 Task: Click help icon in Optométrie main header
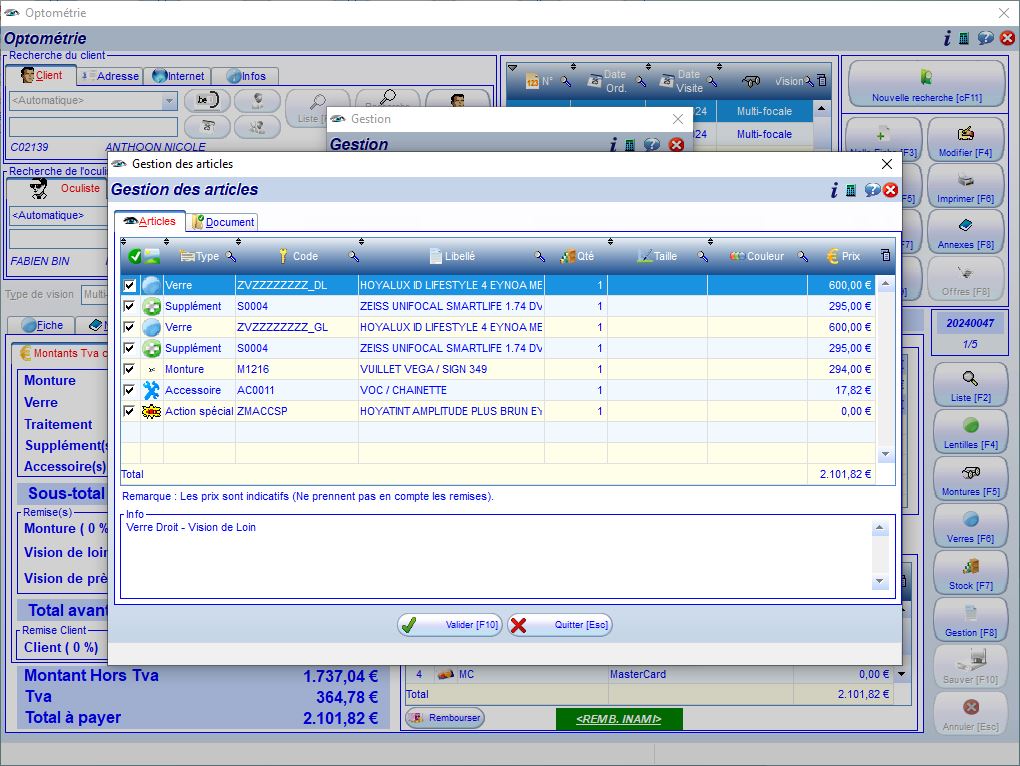pyautogui.click(x=986, y=38)
